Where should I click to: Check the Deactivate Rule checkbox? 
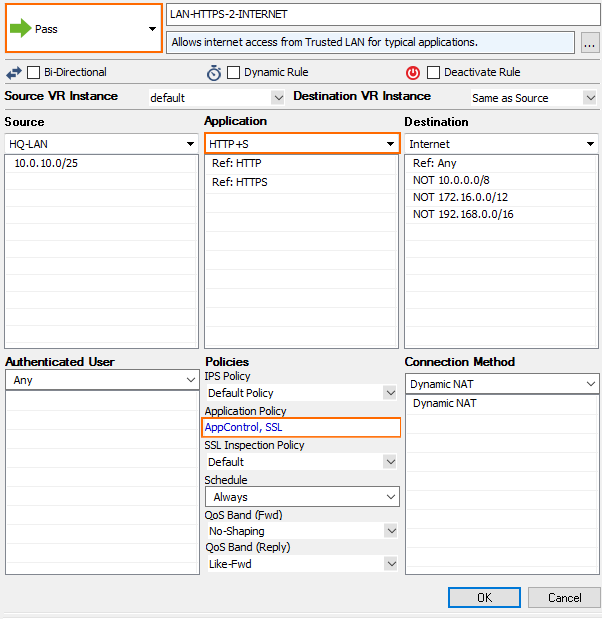pos(433,73)
